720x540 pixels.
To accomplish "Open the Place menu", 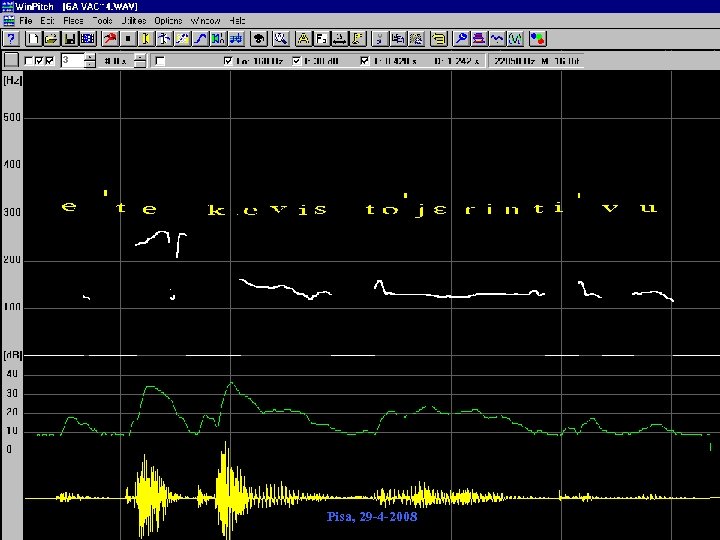I will (x=73, y=21).
